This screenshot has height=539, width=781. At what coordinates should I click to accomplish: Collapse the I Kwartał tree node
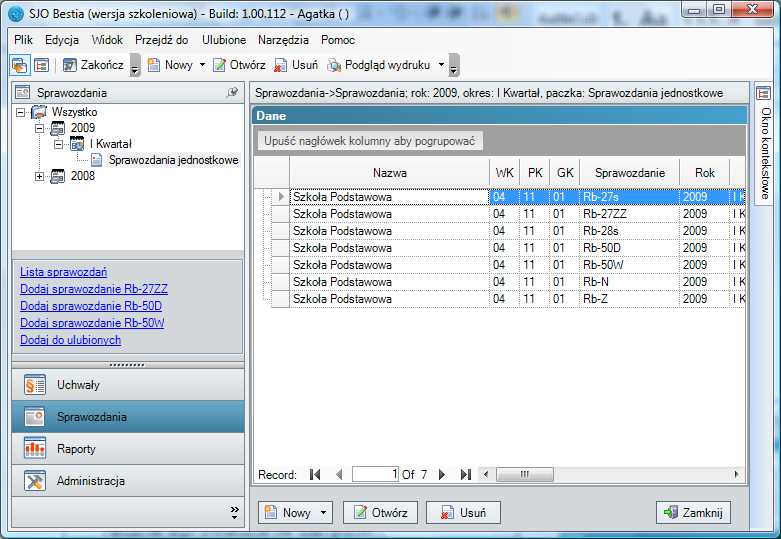58,144
